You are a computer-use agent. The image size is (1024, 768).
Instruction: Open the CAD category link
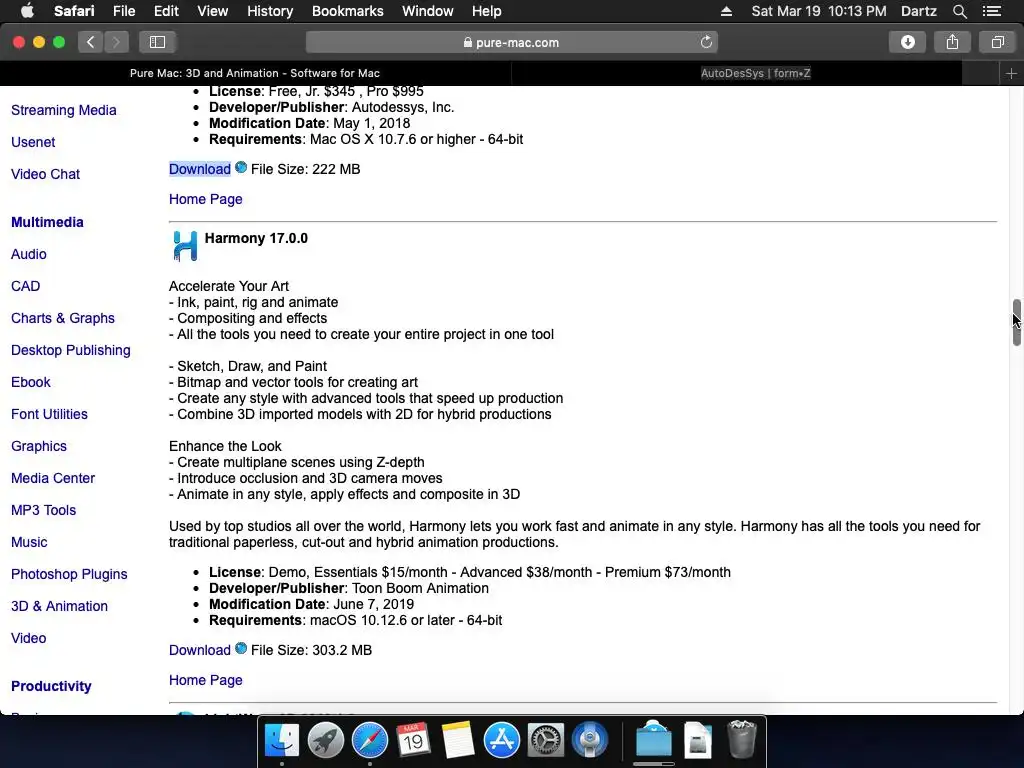pos(25,286)
